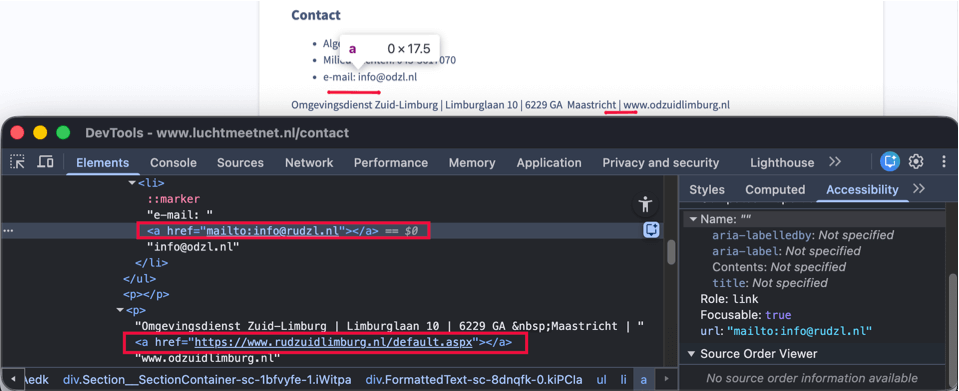
Task: Open the Lighthouse tab
Action: pyautogui.click(x=782, y=163)
